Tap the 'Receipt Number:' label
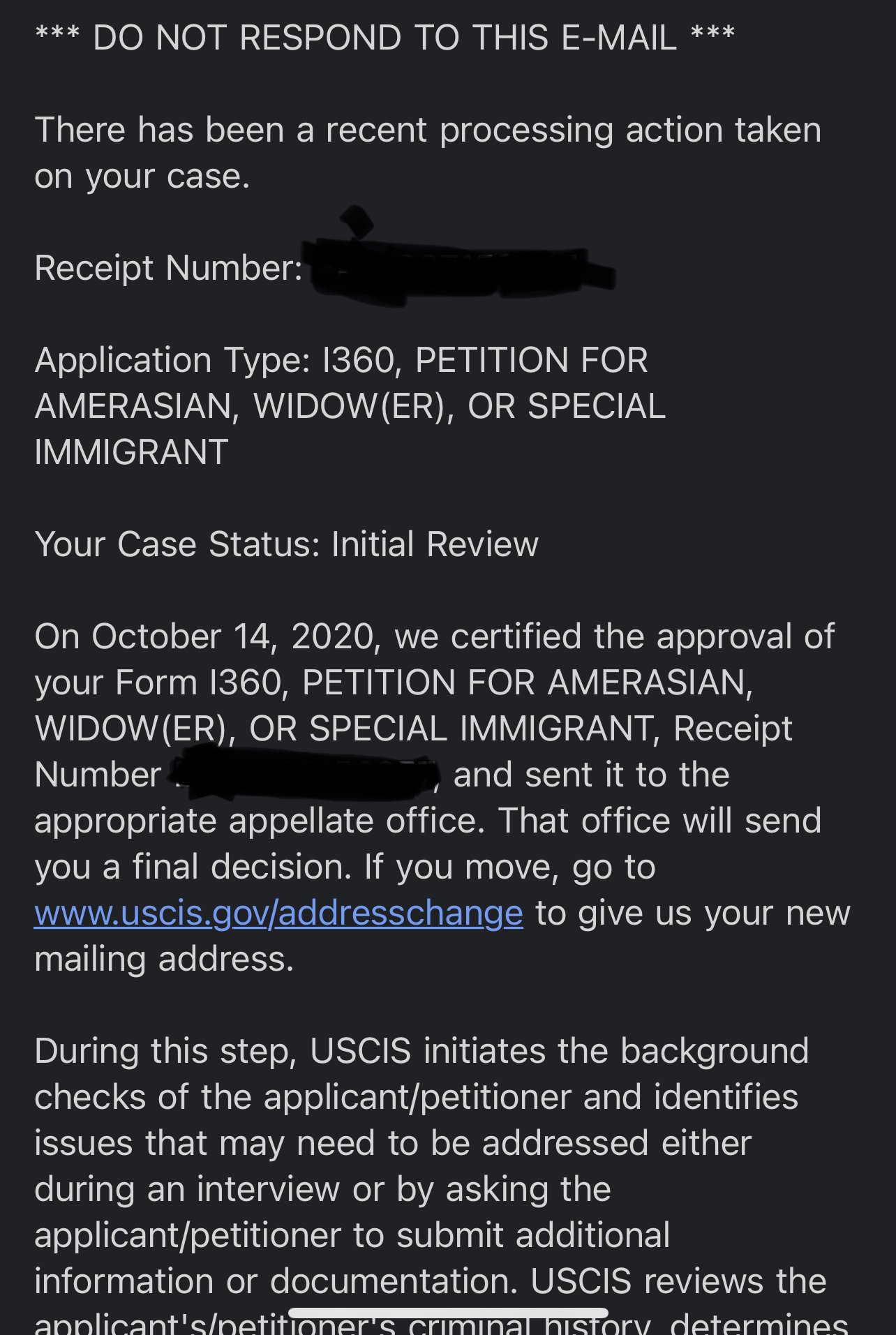 [x=169, y=268]
